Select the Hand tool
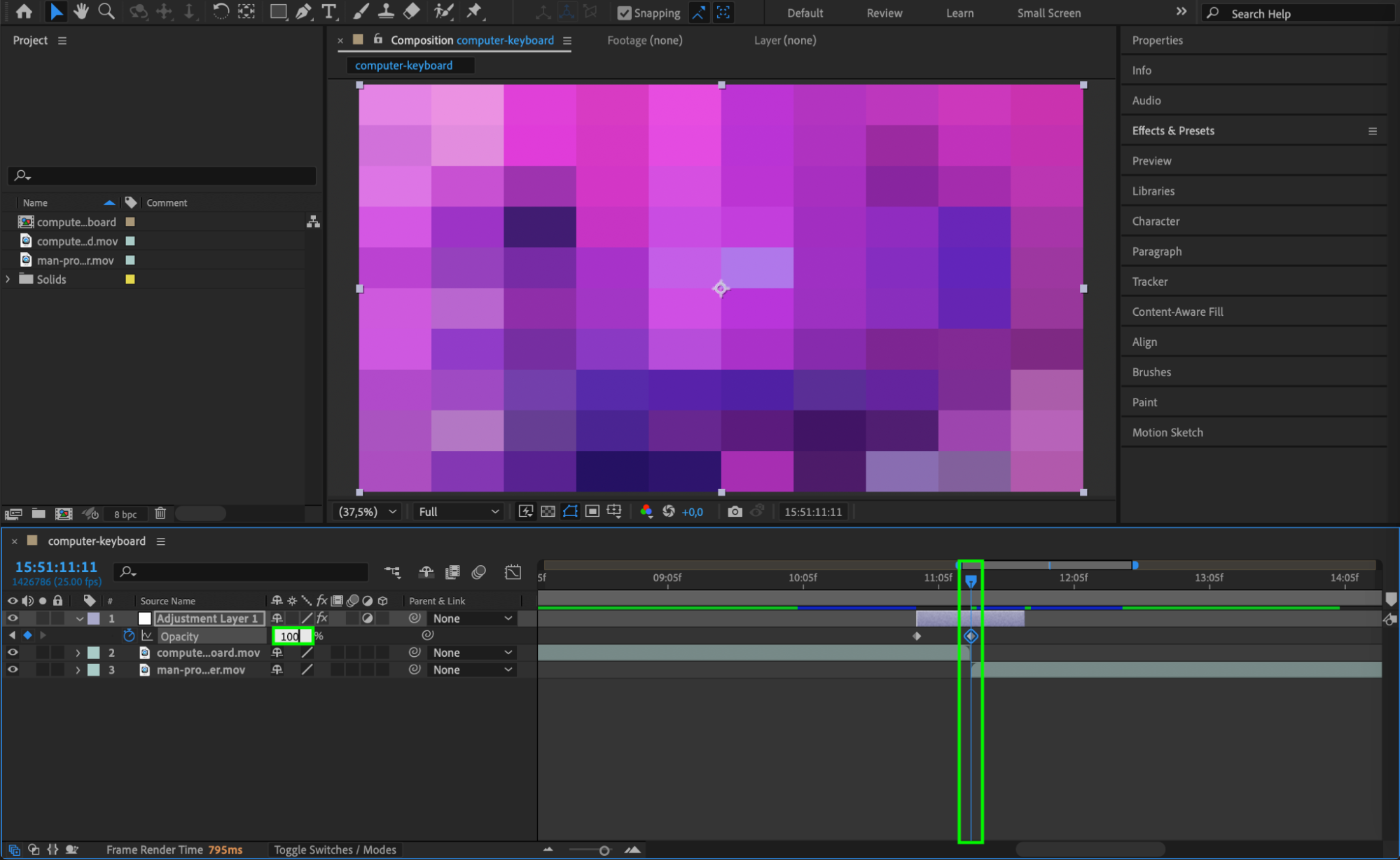Image resolution: width=1400 pixels, height=860 pixels. (x=81, y=11)
